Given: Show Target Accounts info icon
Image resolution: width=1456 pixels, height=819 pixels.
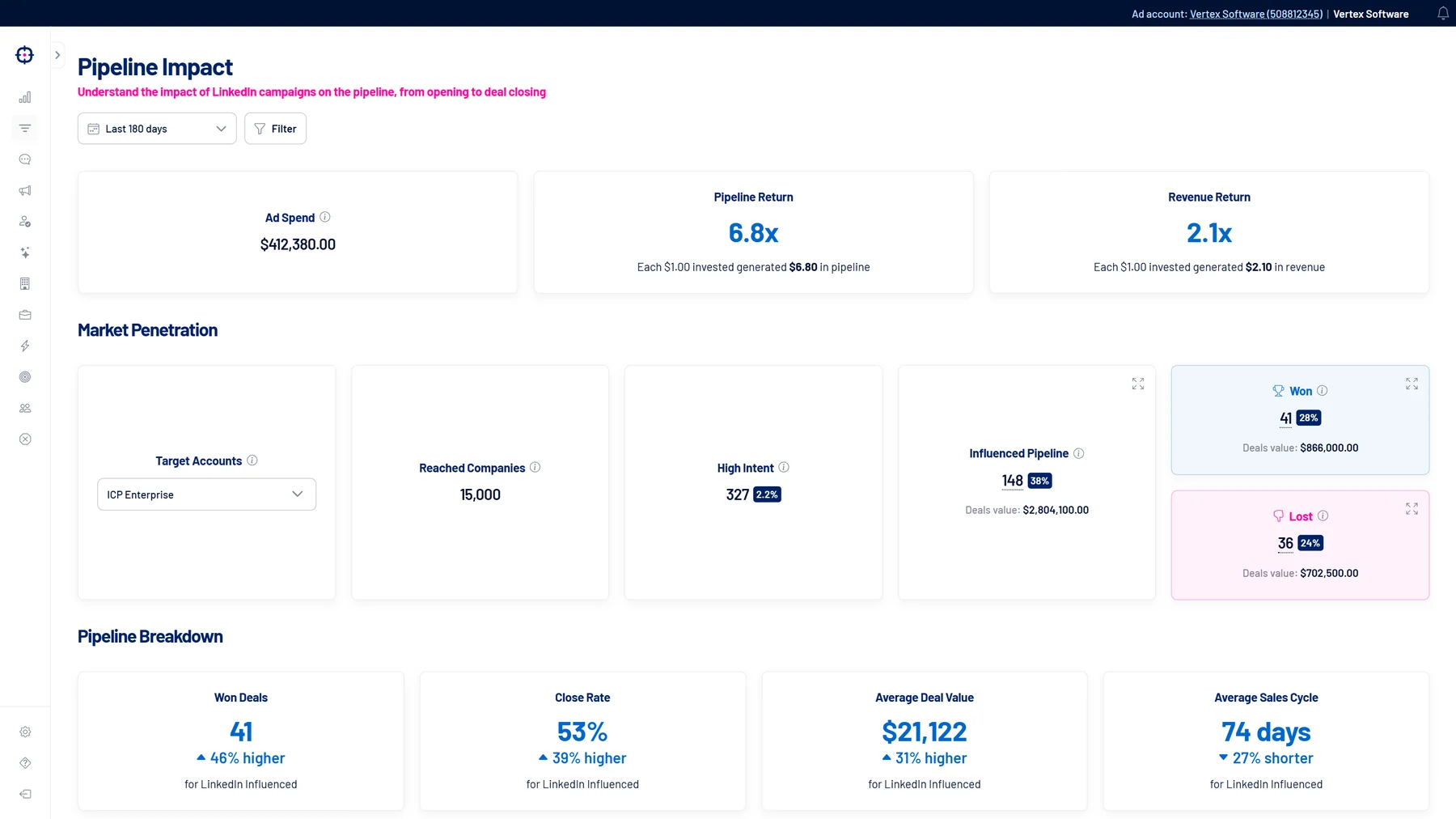Looking at the screenshot, I should [252, 460].
